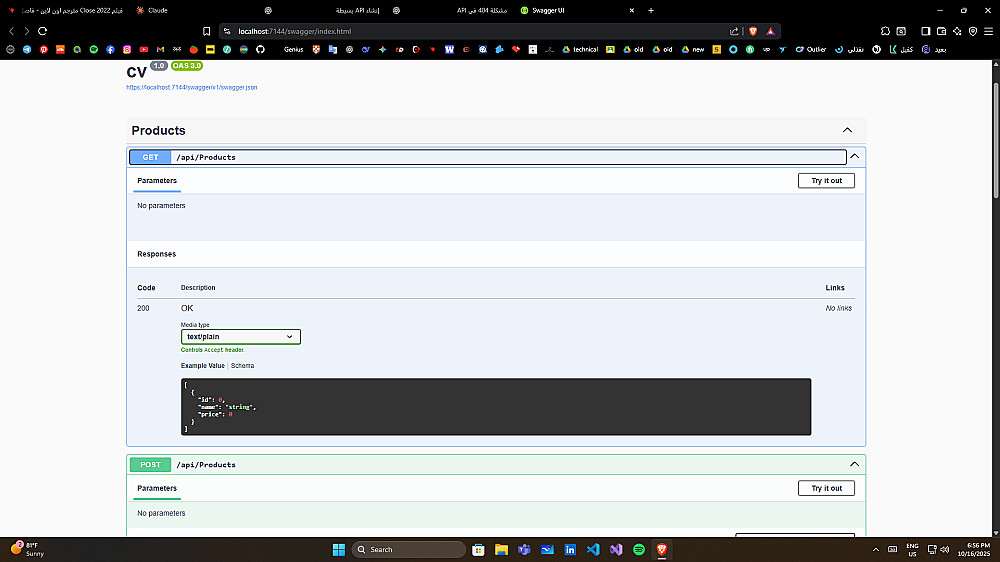Click the page vertical scrollbar thumb
Viewport: 1000px width, 562px height.
coord(996,140)
